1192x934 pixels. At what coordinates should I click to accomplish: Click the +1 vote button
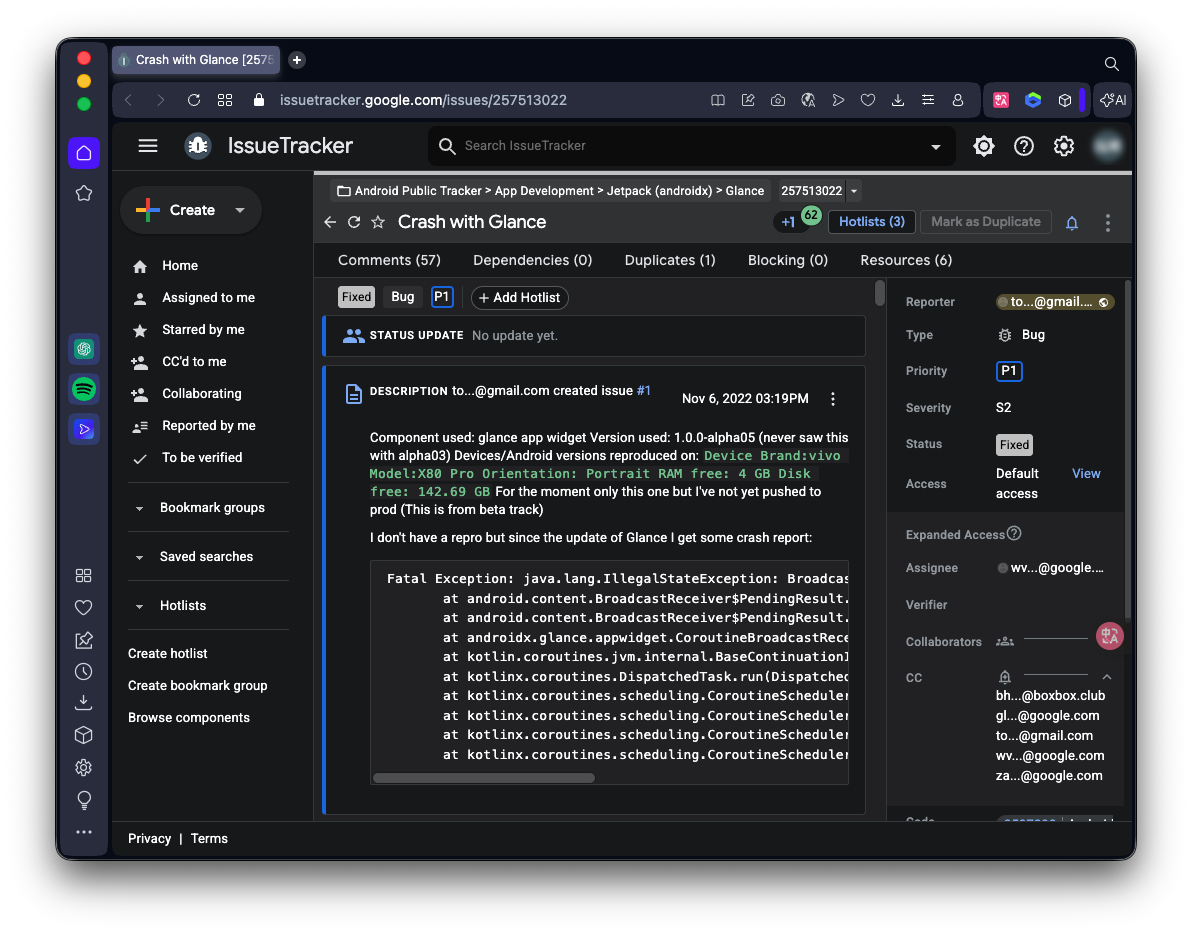pyautogui.click(x=788, y=222)
